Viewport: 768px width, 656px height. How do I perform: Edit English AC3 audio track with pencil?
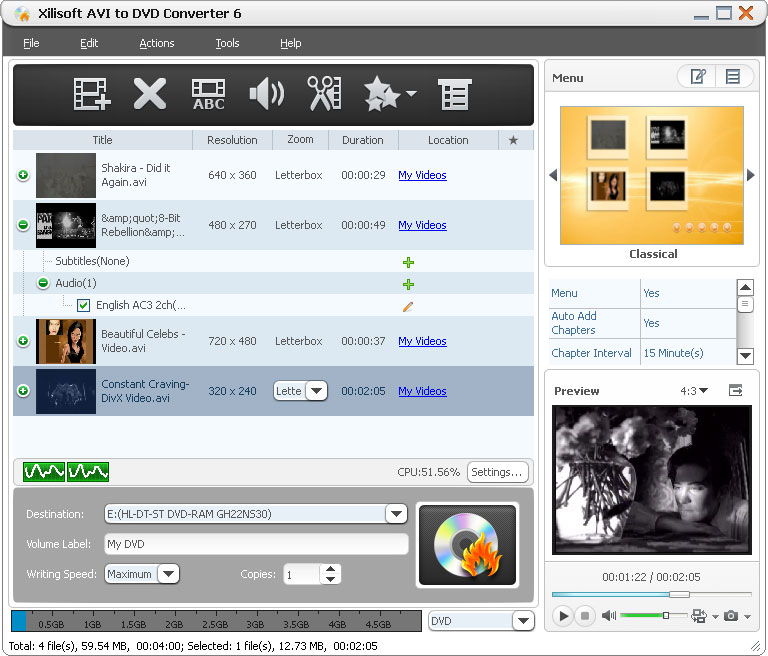[408, 307]
